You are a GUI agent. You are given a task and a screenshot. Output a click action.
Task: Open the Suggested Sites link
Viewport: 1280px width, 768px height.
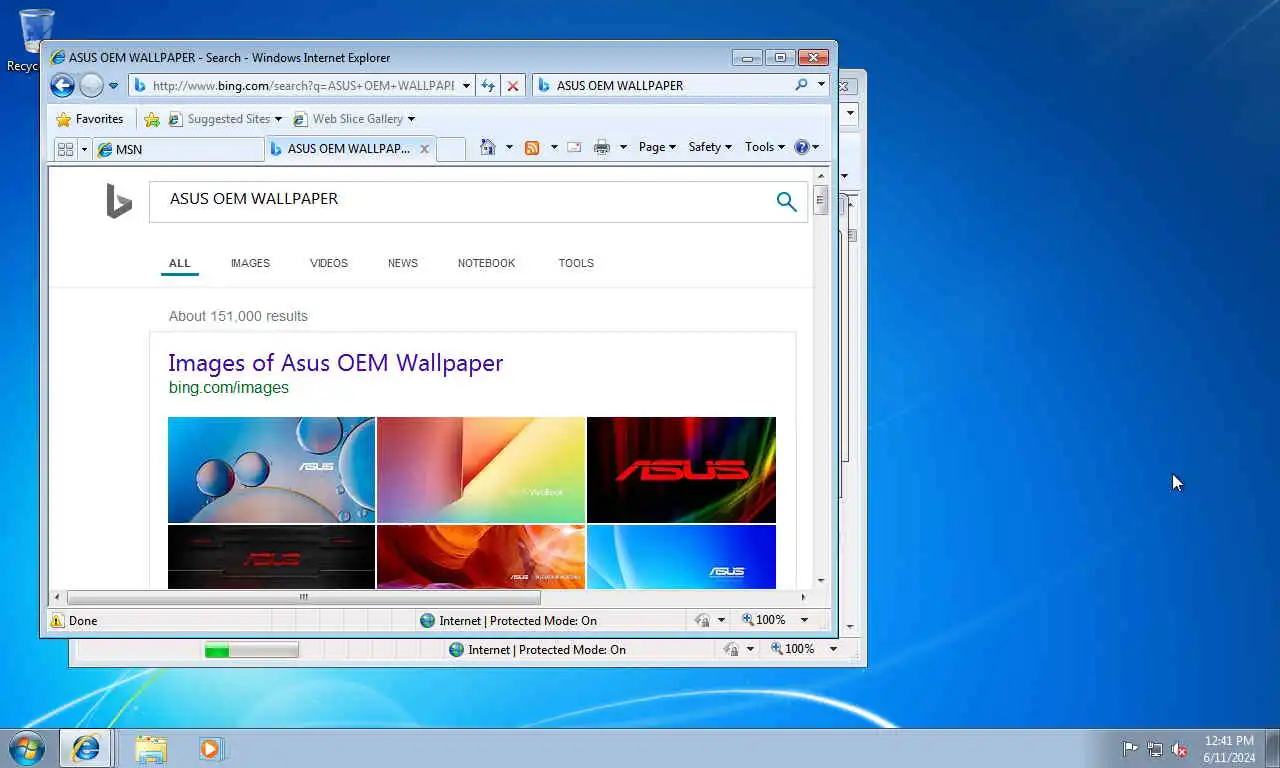[225, 119]
